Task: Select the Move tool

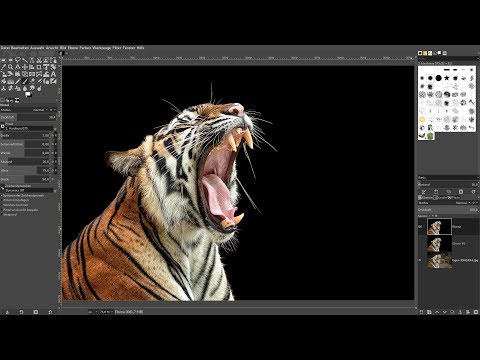Action: click(x=25, y=67)
